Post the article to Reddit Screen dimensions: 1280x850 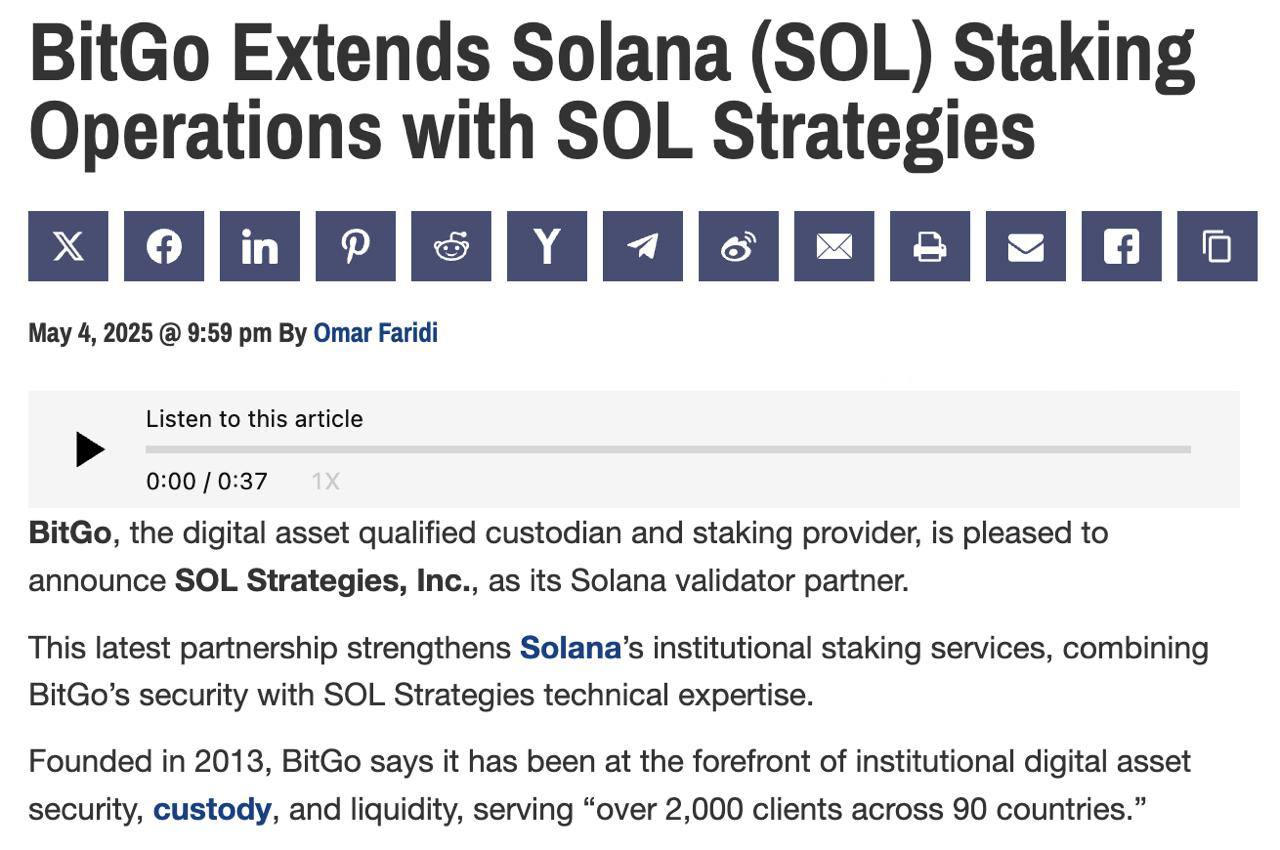coord(451,246)
